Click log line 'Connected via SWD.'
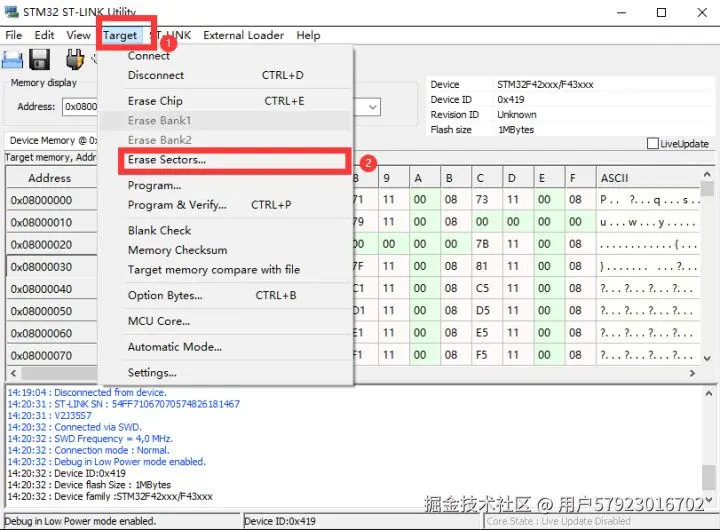Screen dimensions: 720x530 [x=75, y=427]
